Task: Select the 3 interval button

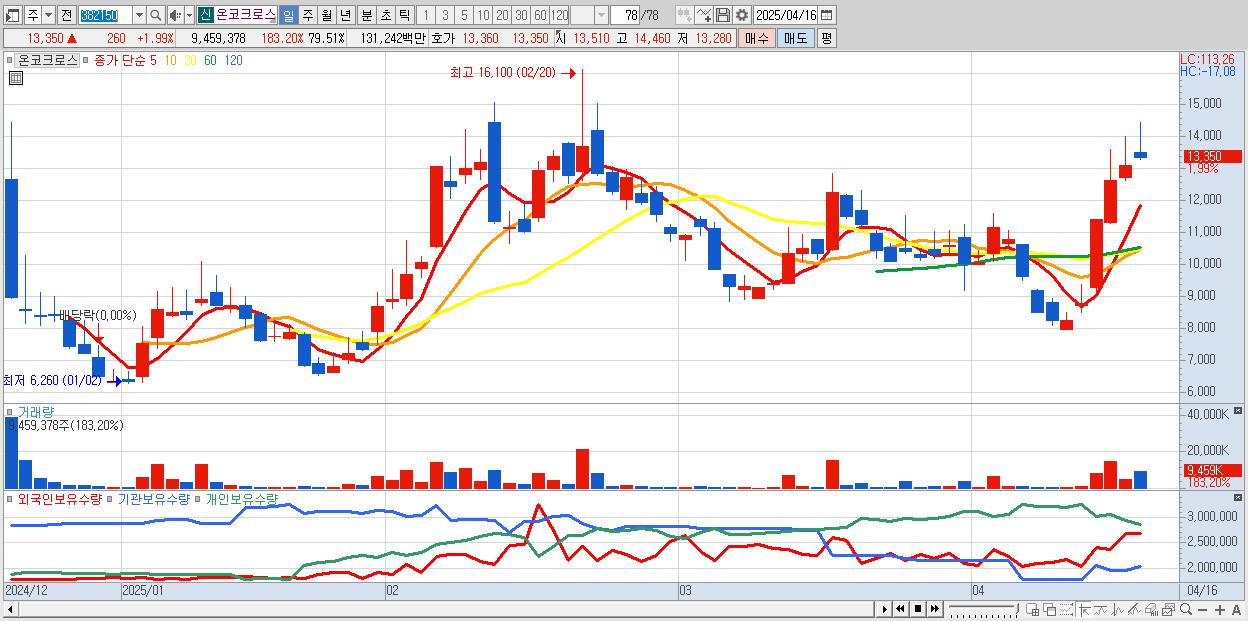Action: [x=445, y=15]
